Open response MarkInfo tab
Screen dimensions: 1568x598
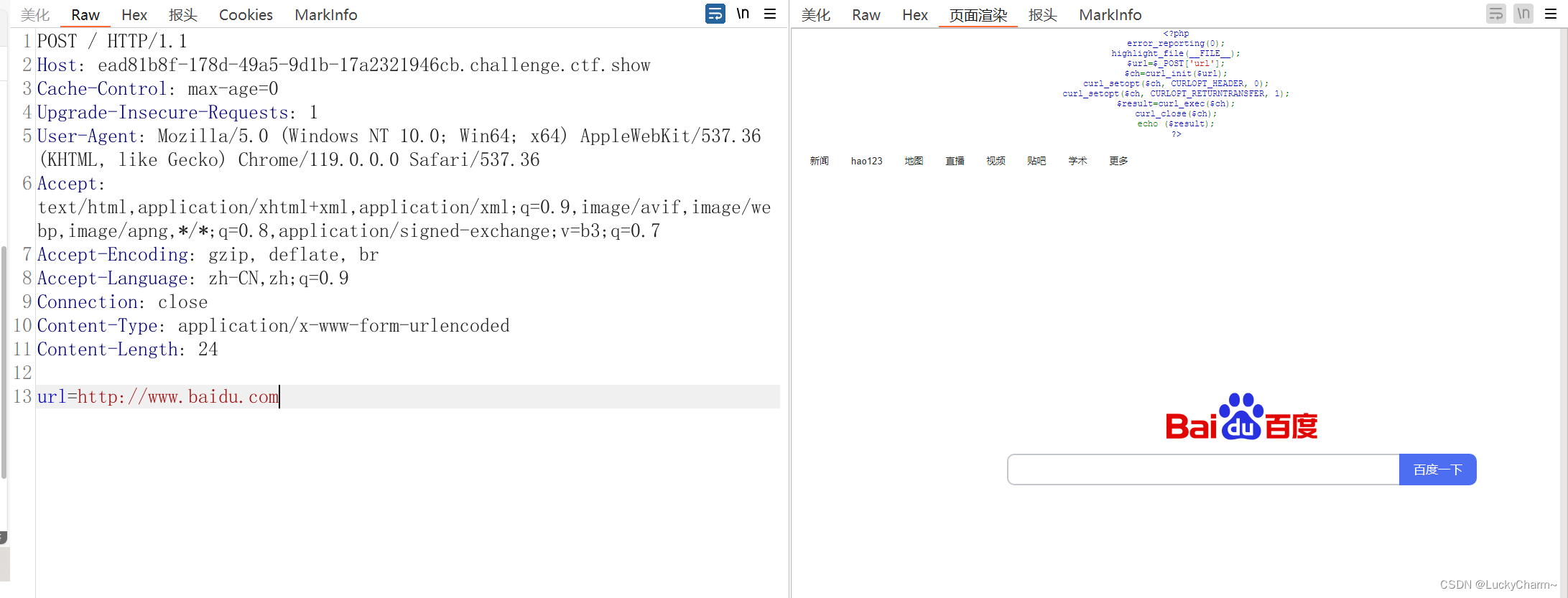coord(1110,15)
